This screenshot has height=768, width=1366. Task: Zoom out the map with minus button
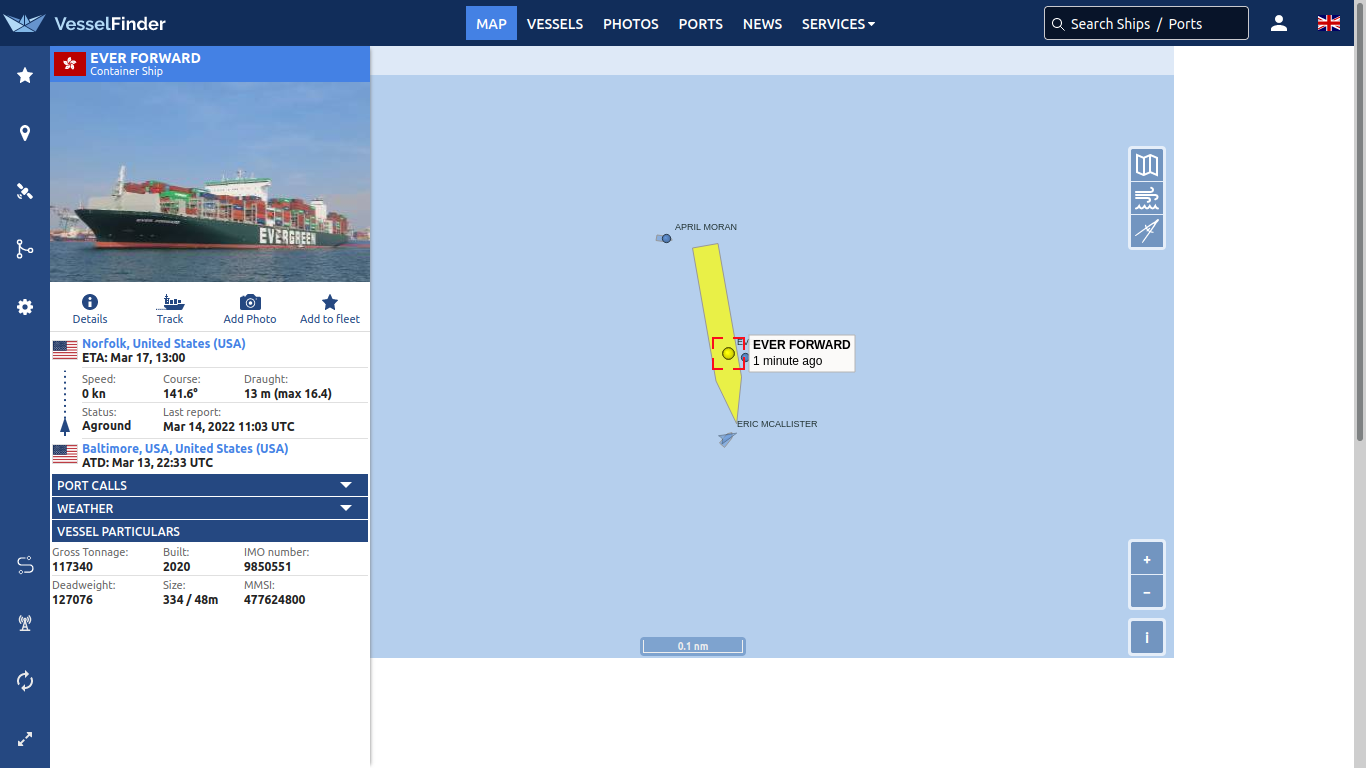[1147, 592]
